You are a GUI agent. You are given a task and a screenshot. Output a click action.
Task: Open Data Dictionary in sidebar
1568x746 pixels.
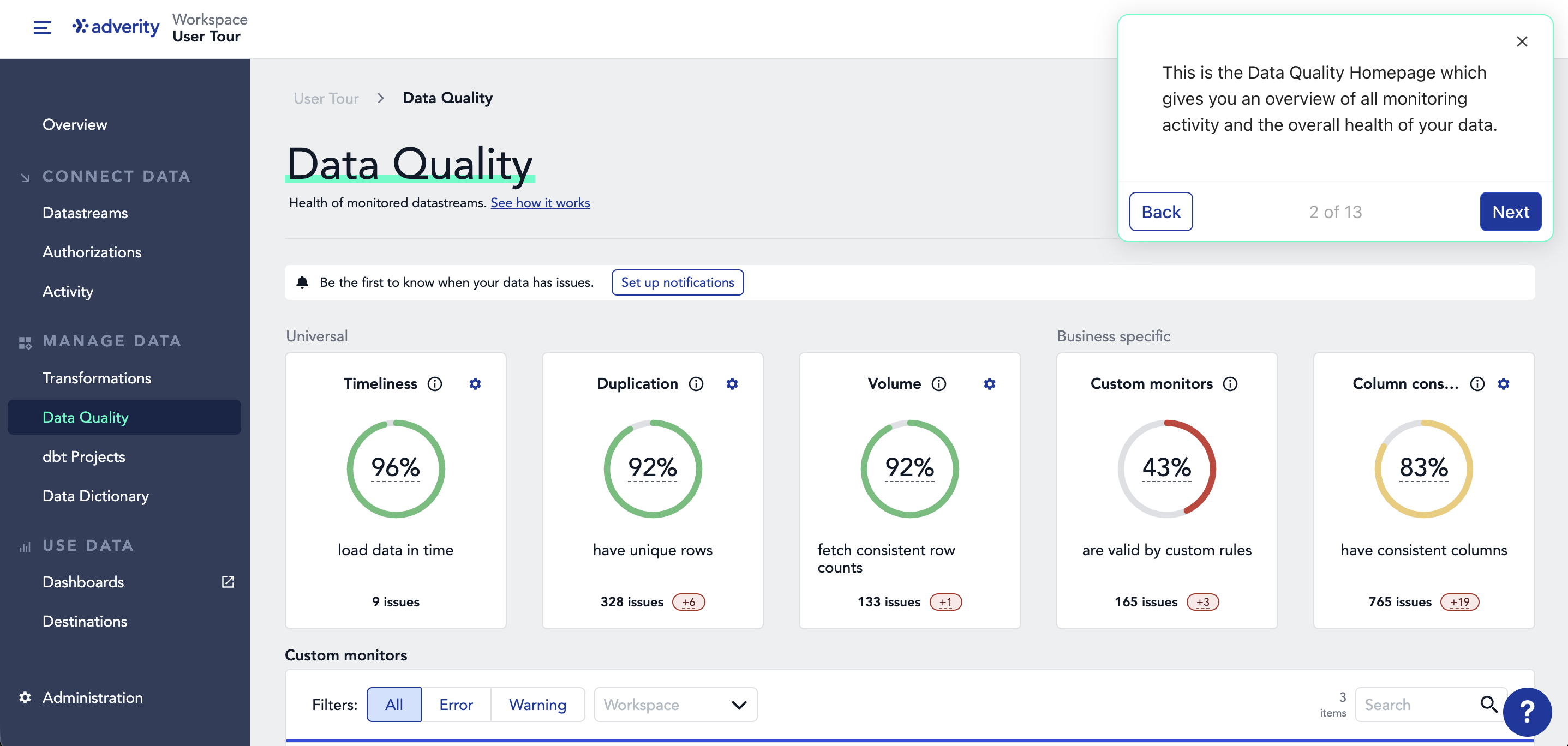point(95,496)
